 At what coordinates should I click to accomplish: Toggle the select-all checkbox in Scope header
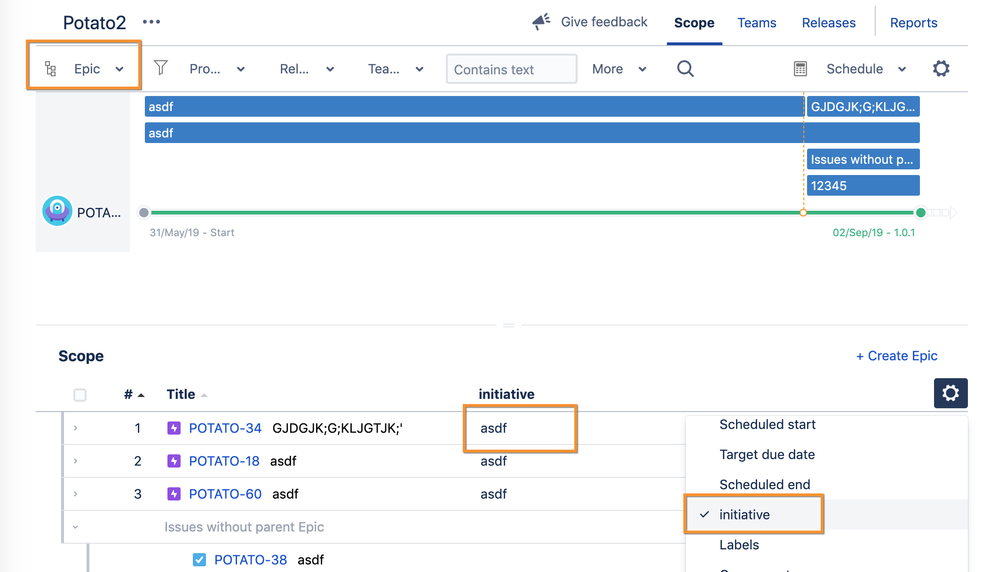tap(80, 395)
